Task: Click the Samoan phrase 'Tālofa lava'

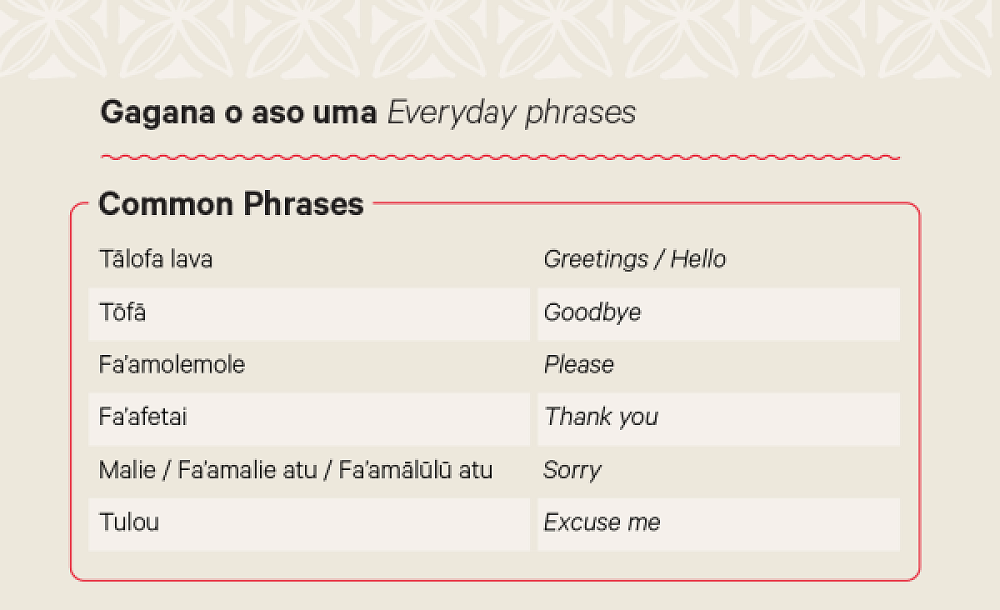Action: coord(156,260)
